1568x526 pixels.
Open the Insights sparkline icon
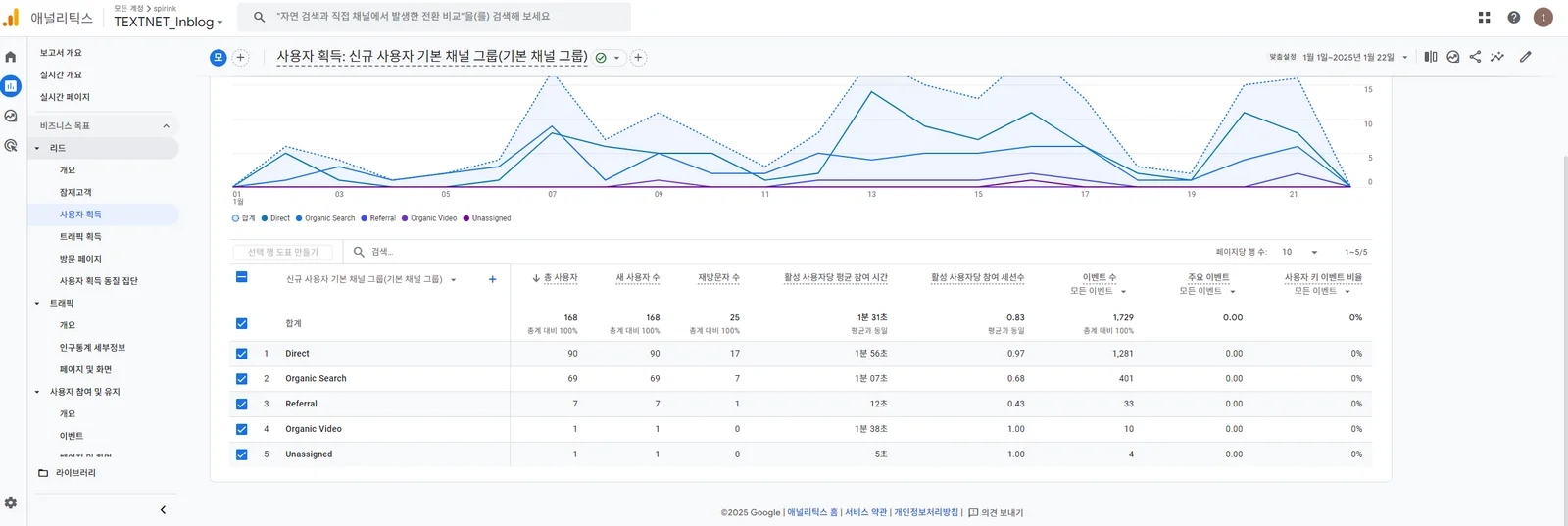pos(1497,57)
